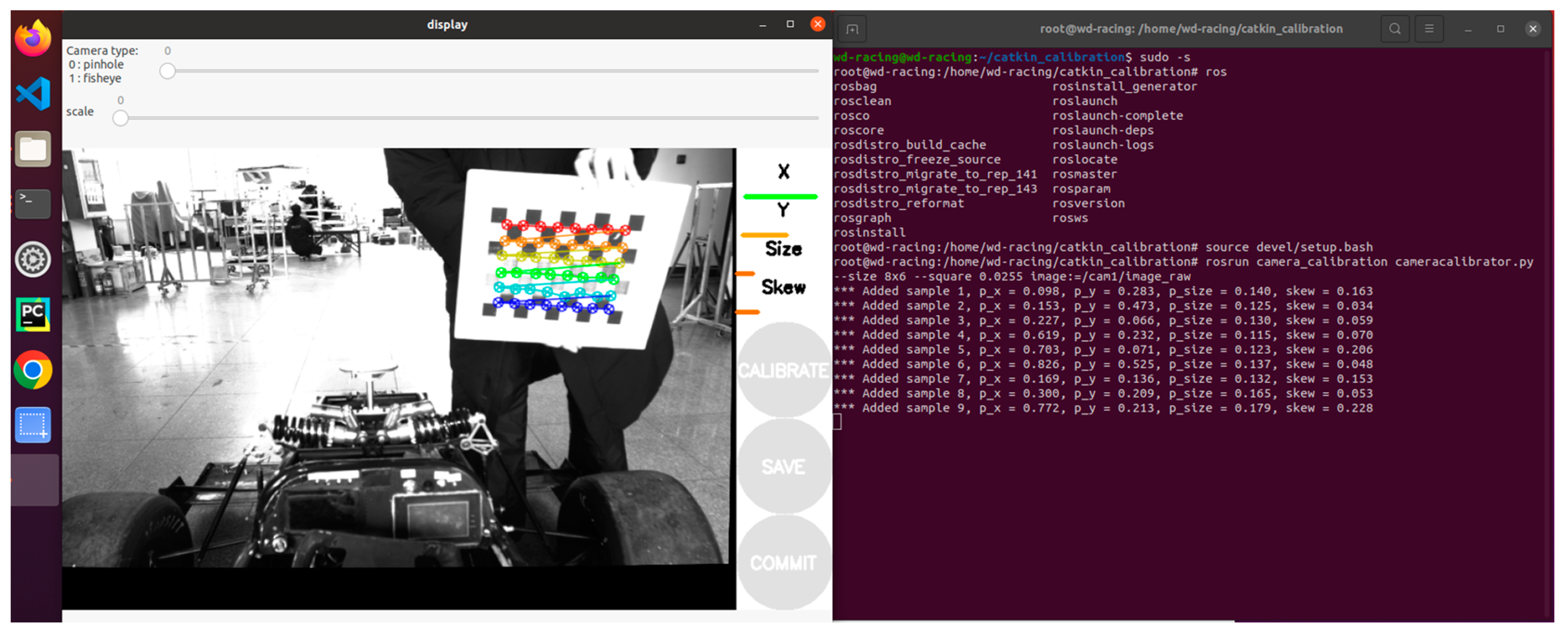Image resolution: width=1568 pixels, height=638 pixels.
Task: Click the Camera type slider handle
Action: (x=167, y=71)
